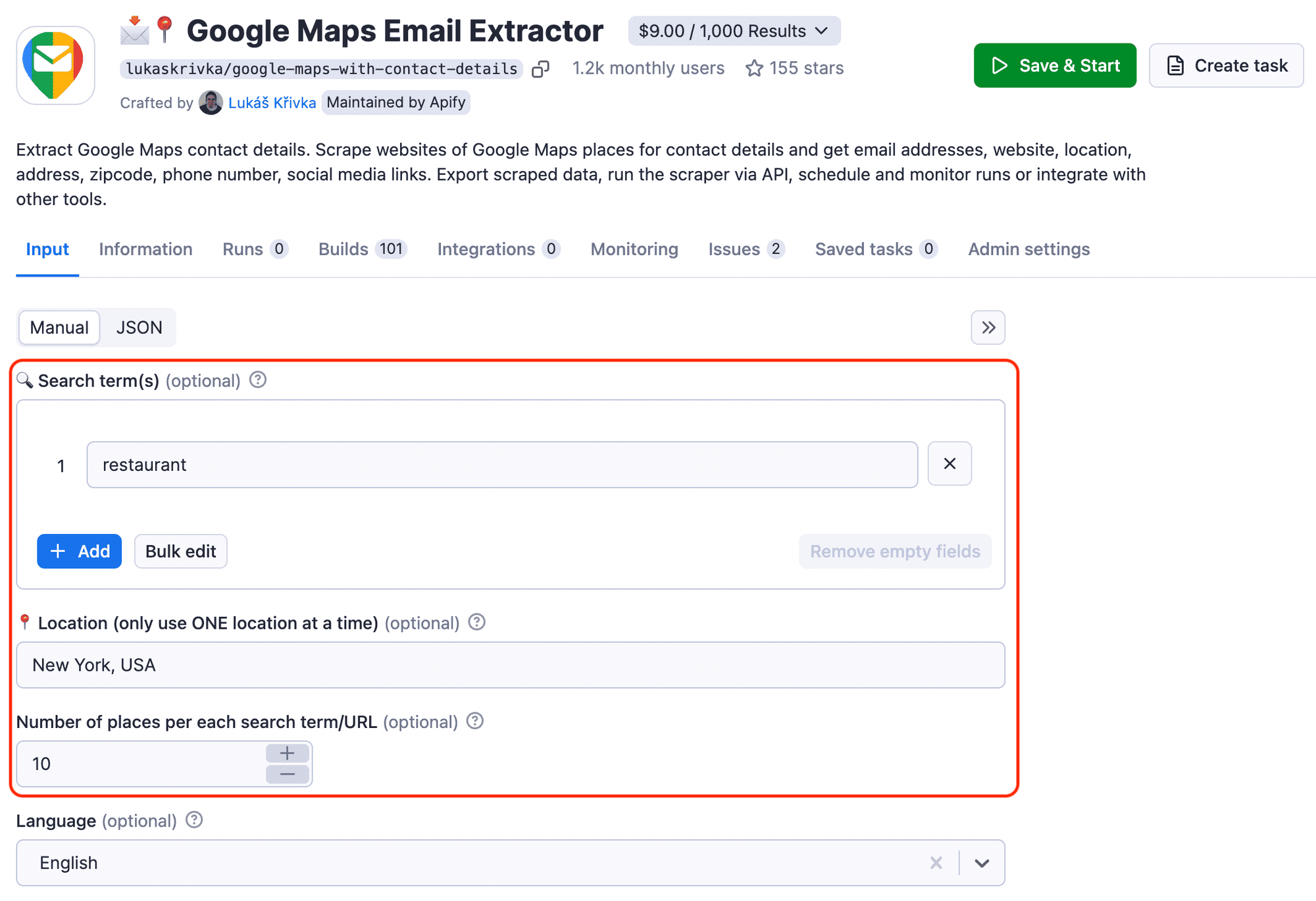Open the Saved tasks tab
Screen dimensions: 1316x901
tap(876, 249)
